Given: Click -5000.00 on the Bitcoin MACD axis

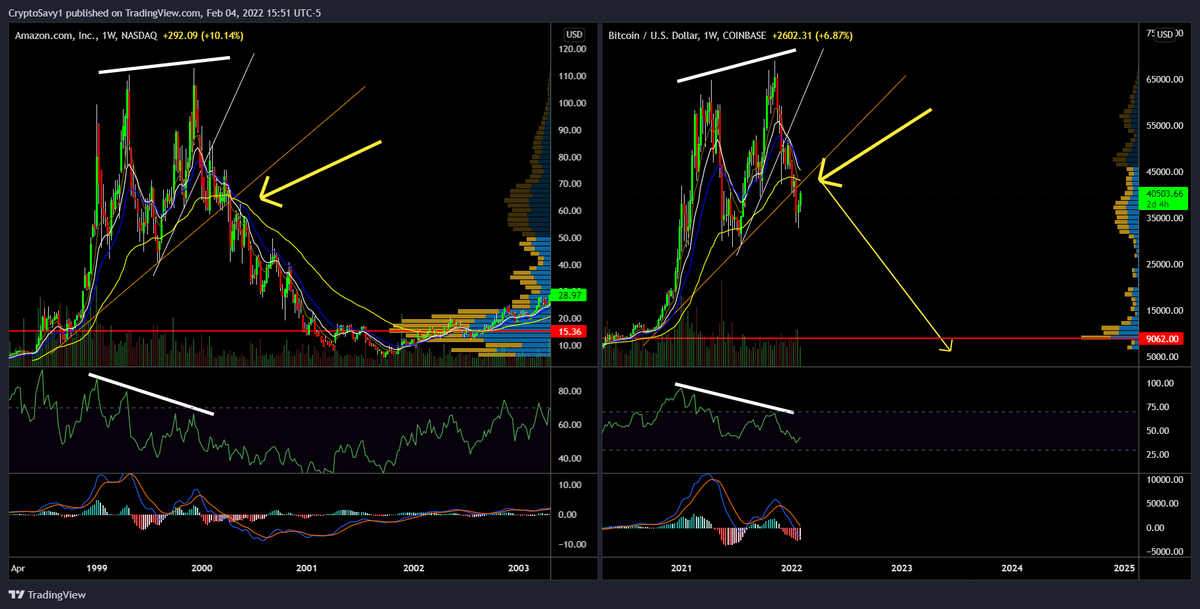Looking at the screenshot, I should [1166, 551].
